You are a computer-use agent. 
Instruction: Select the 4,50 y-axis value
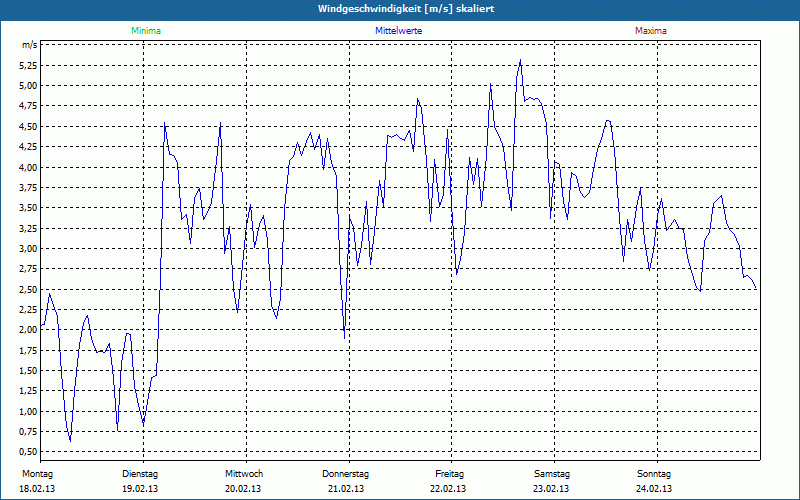[29, 127]
